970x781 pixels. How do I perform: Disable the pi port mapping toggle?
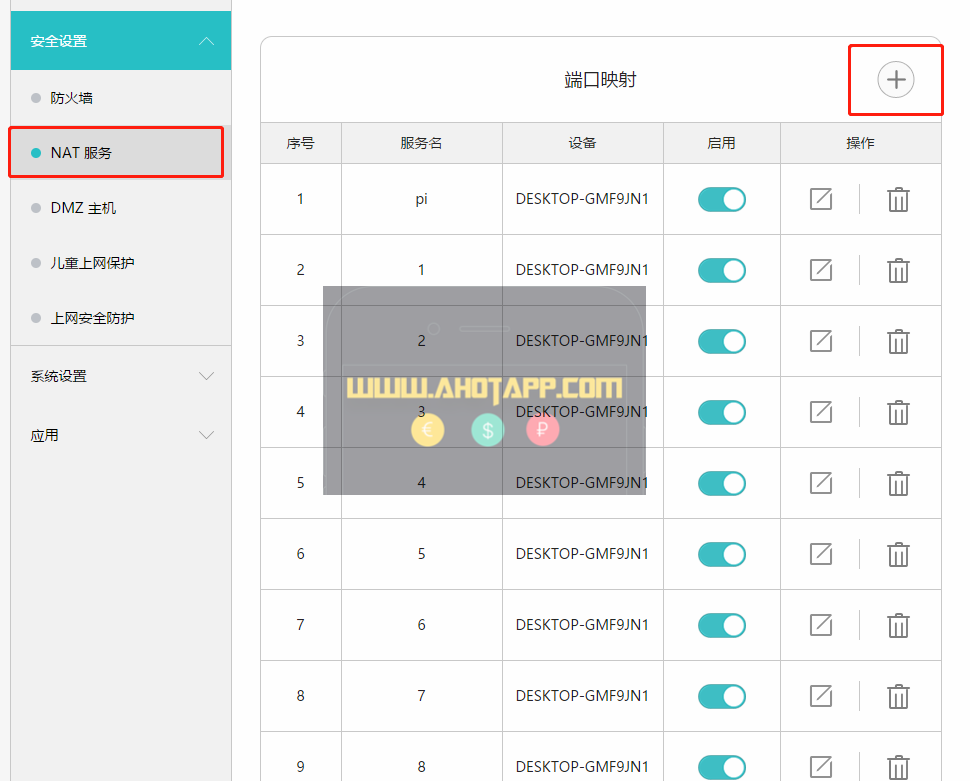pyautogui.click(x=722, y=199)
